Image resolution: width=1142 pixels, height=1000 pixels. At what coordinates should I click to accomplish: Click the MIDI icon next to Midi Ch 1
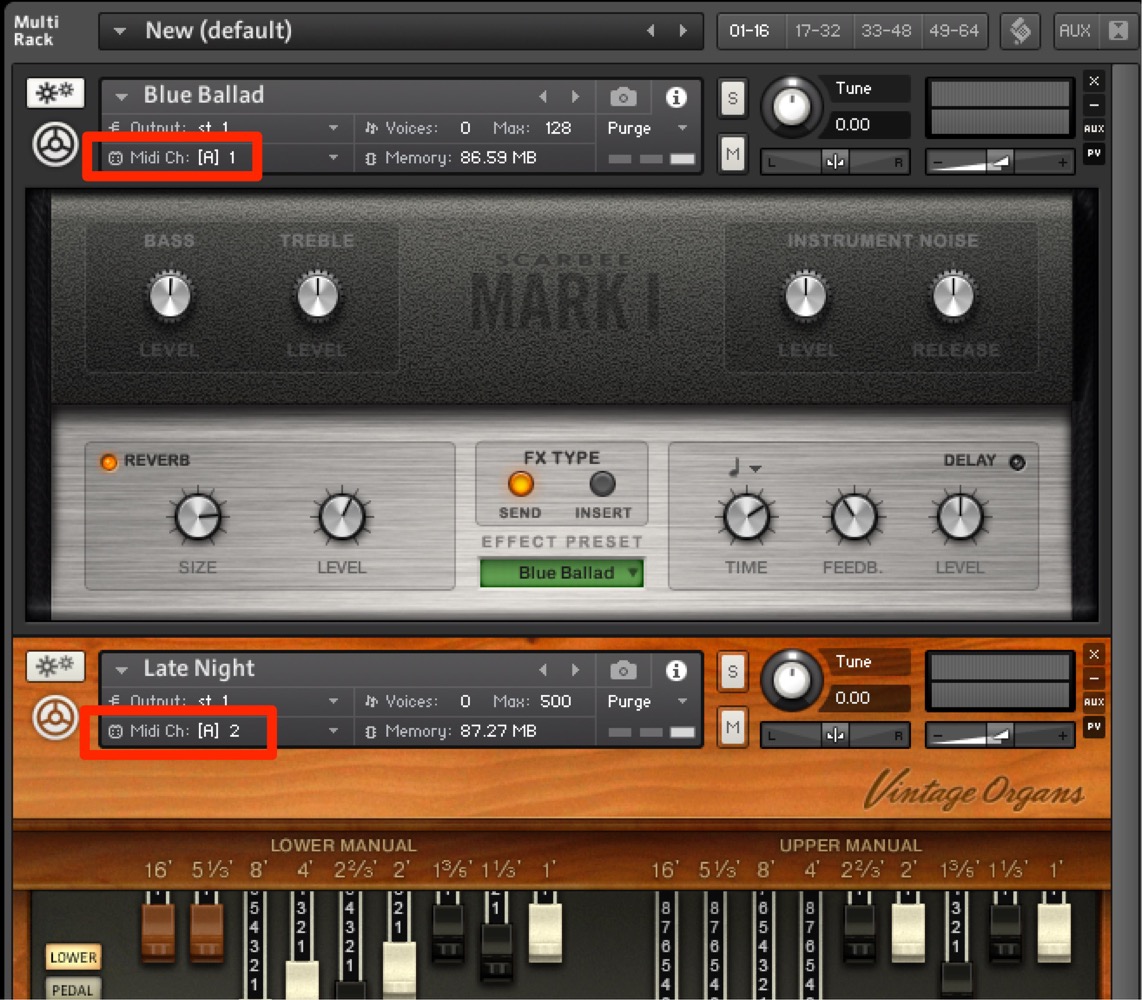pyautogui.click(x=115, y=157)
